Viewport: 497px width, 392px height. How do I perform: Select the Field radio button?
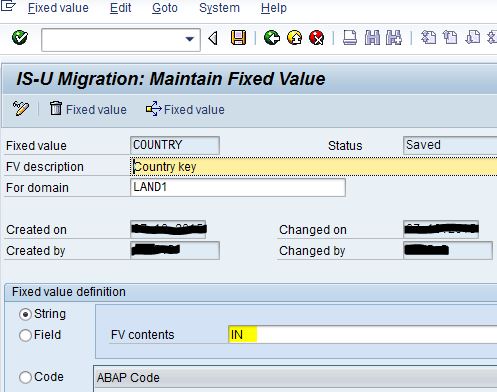pyautogui.click(x=25, y=335)
